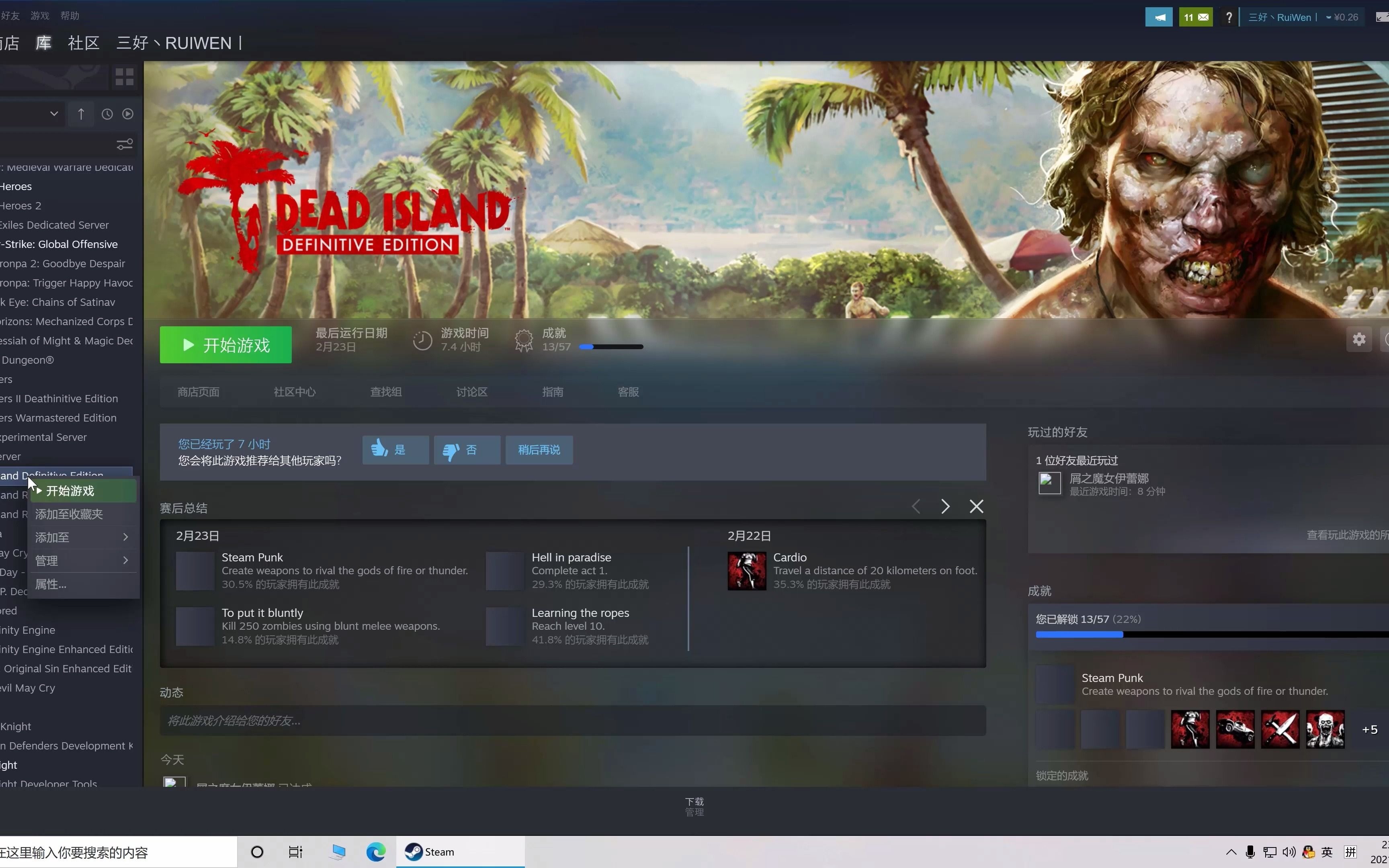1389x868 pixels.
Task: Click the 稍后再说 button
Action: (x=539, y=450)
